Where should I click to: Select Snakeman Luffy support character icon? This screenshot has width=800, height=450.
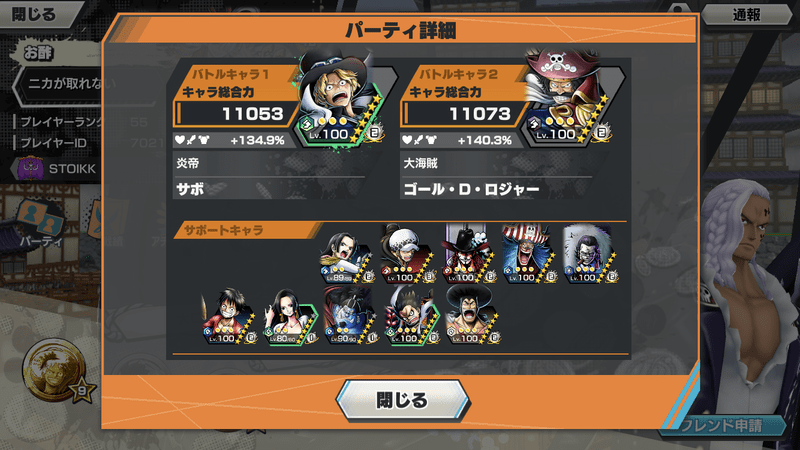point(412,315)
